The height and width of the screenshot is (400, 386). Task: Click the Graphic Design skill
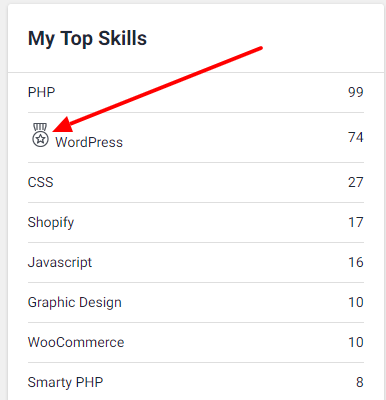pos(75,303)
